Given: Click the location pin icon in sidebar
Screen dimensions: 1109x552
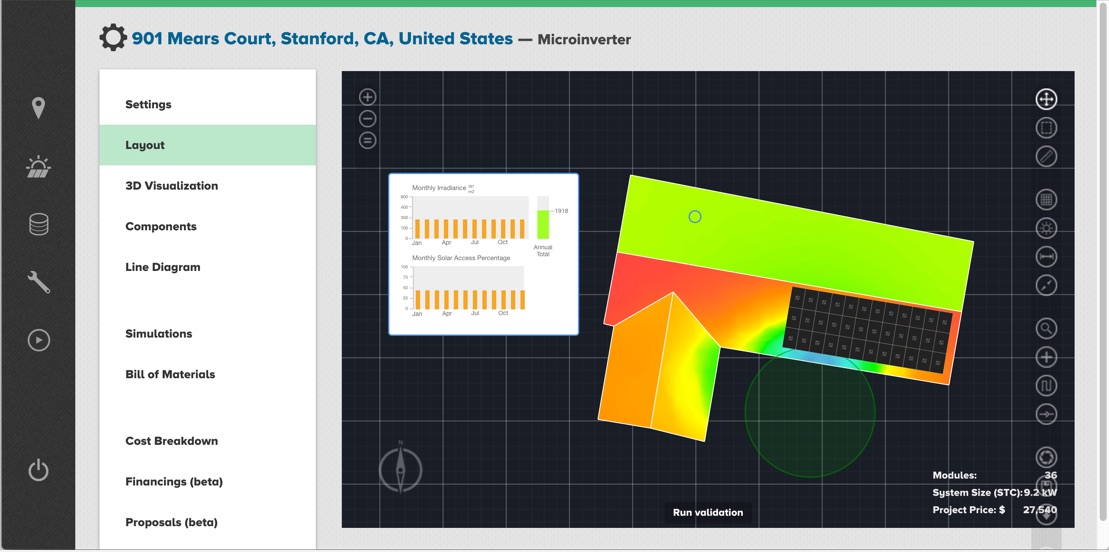Looking at the screenshot, I should click(38, 108).
